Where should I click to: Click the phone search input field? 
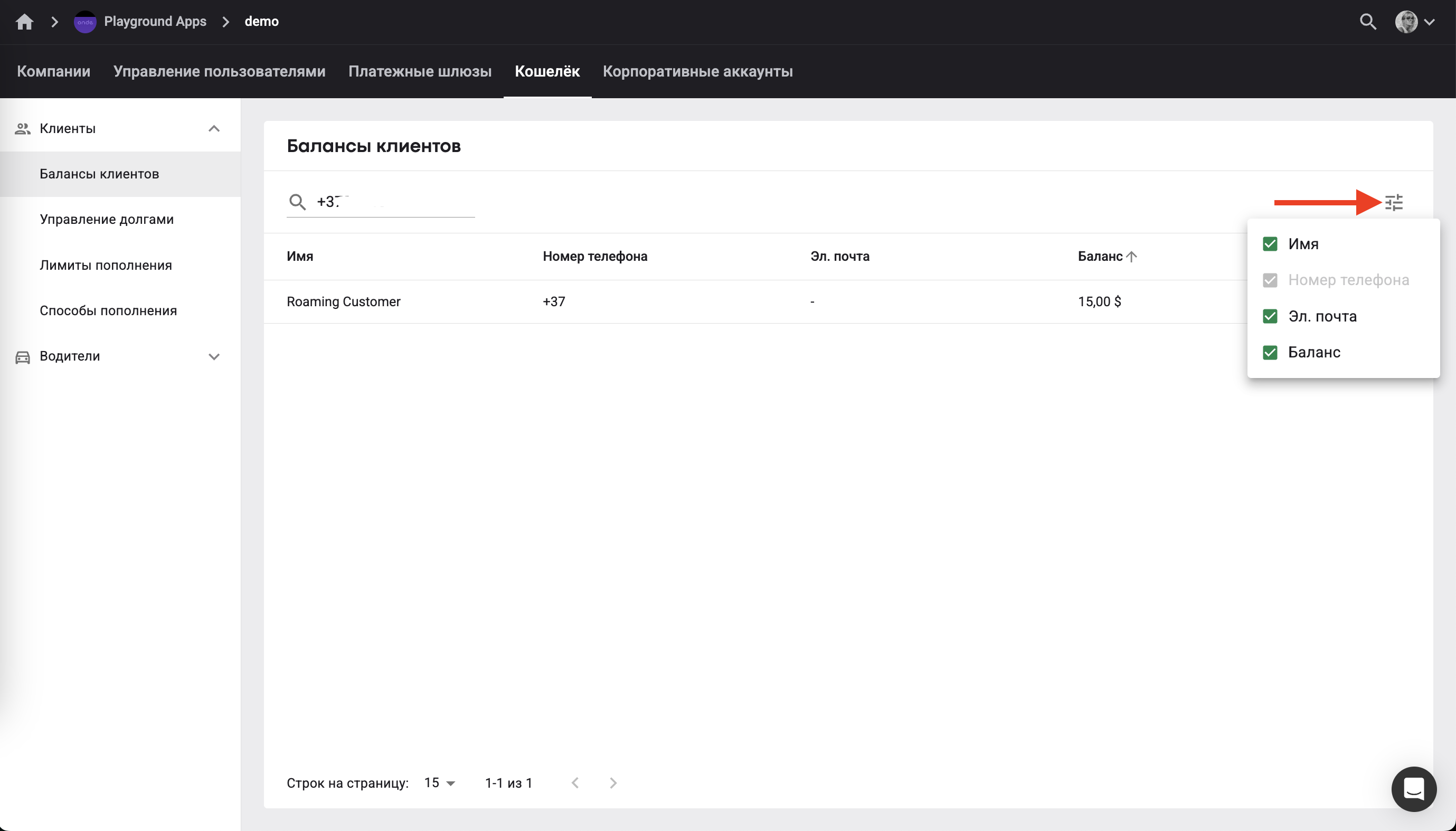tap(394, 202)
